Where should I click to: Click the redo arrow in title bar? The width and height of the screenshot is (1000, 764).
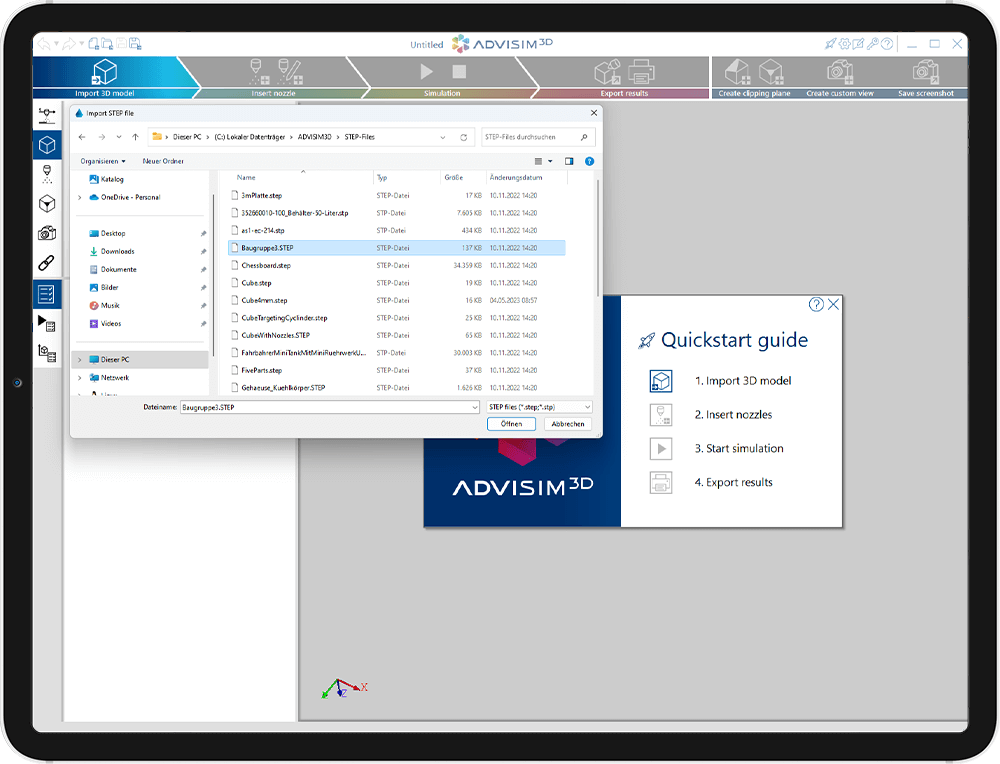click(69, 43)
